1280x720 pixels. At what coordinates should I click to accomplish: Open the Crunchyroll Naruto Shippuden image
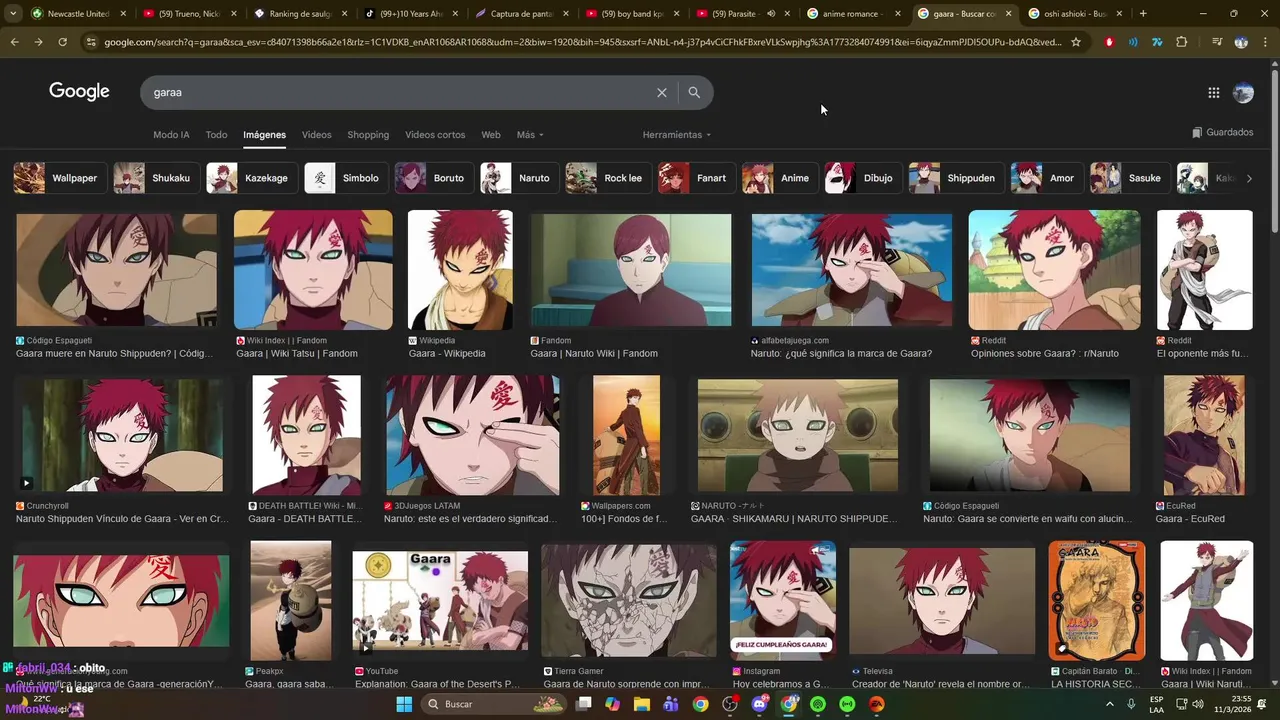122,435
